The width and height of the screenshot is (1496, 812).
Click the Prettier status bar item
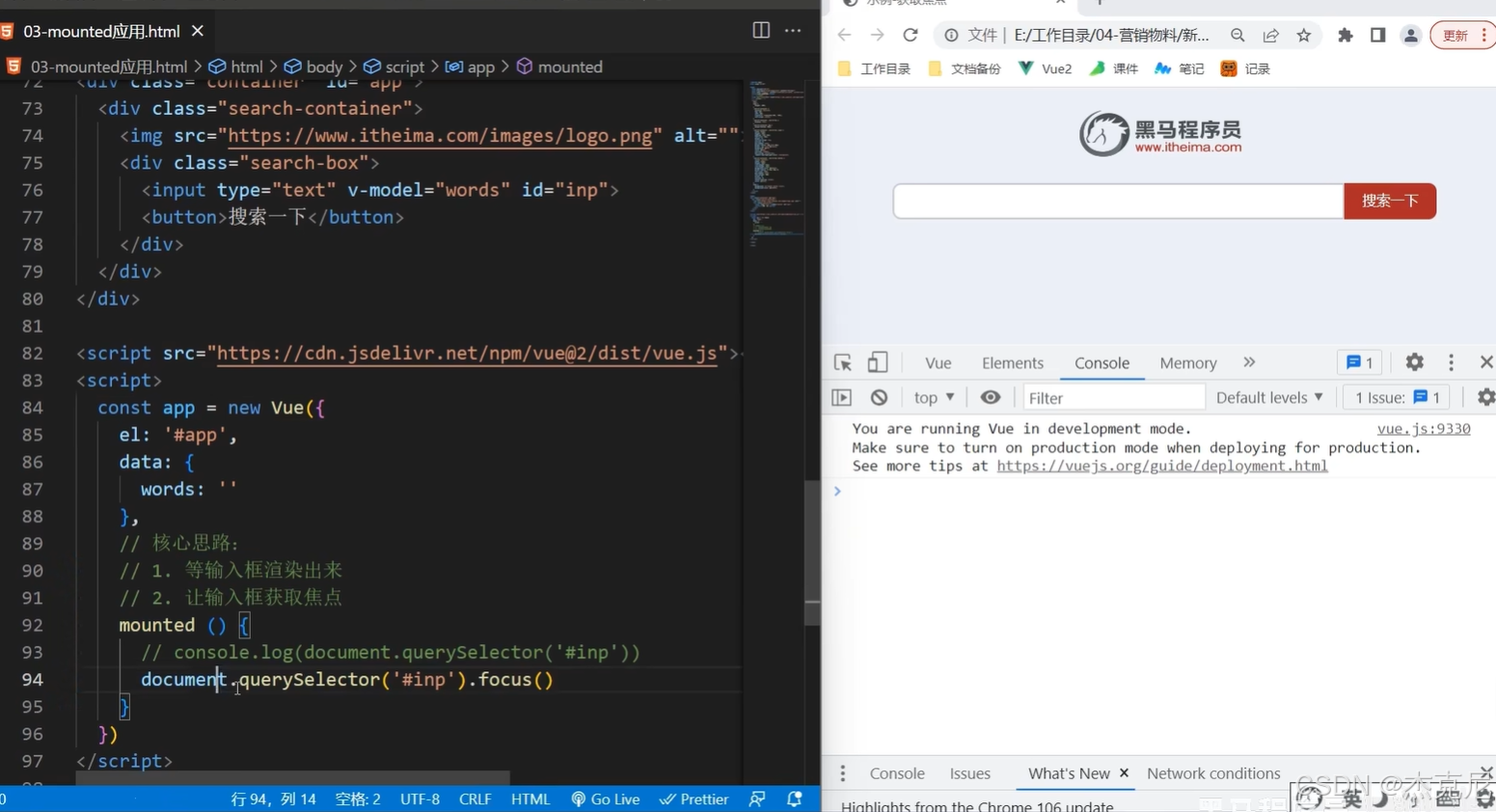[694, 798]
